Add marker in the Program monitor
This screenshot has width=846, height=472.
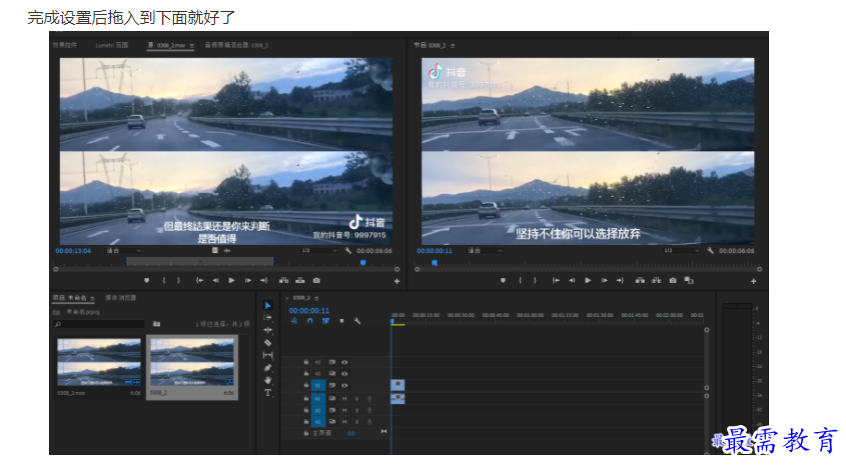[503, 281]
